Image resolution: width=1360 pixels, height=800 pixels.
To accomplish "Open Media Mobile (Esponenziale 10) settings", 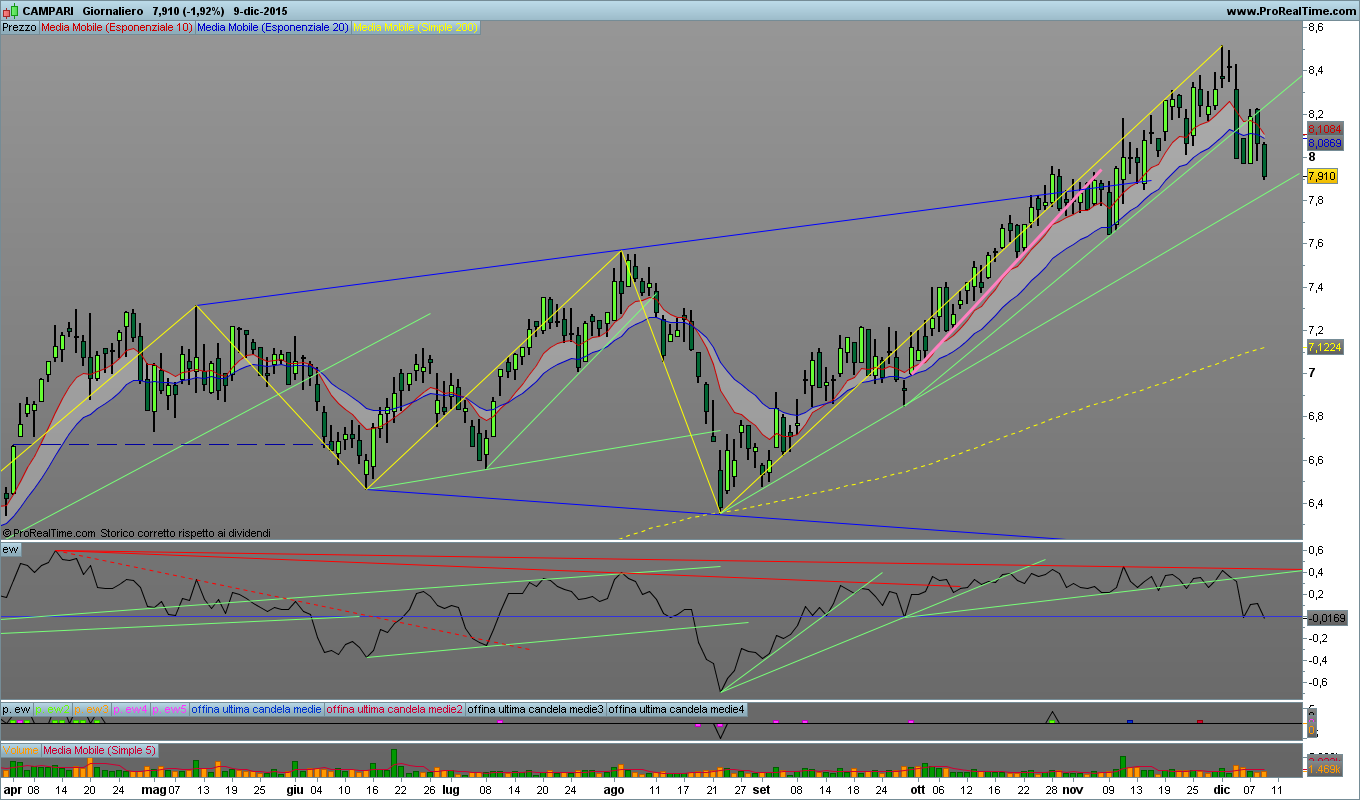I will (116, 28).
